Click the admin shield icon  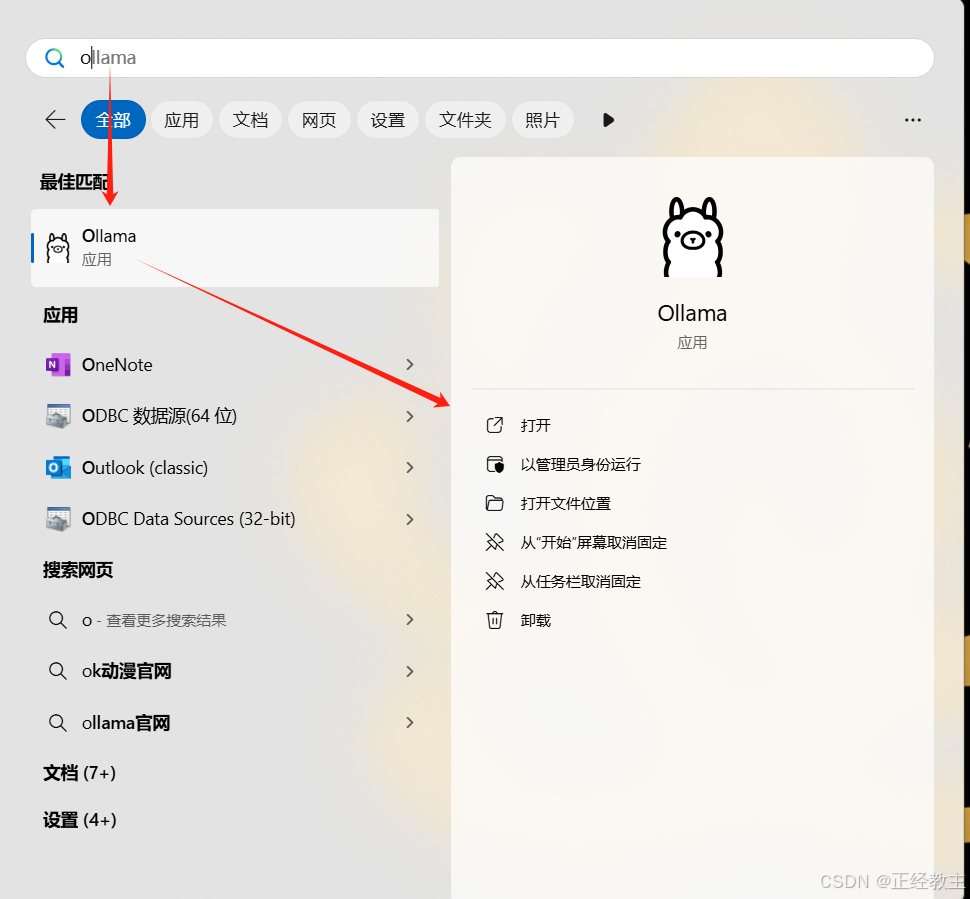point(495,464)
